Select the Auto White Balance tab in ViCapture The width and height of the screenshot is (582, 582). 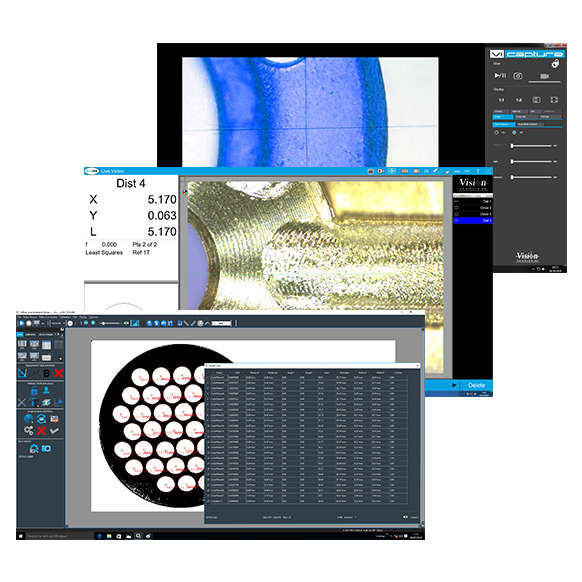(x=529, y=124)
